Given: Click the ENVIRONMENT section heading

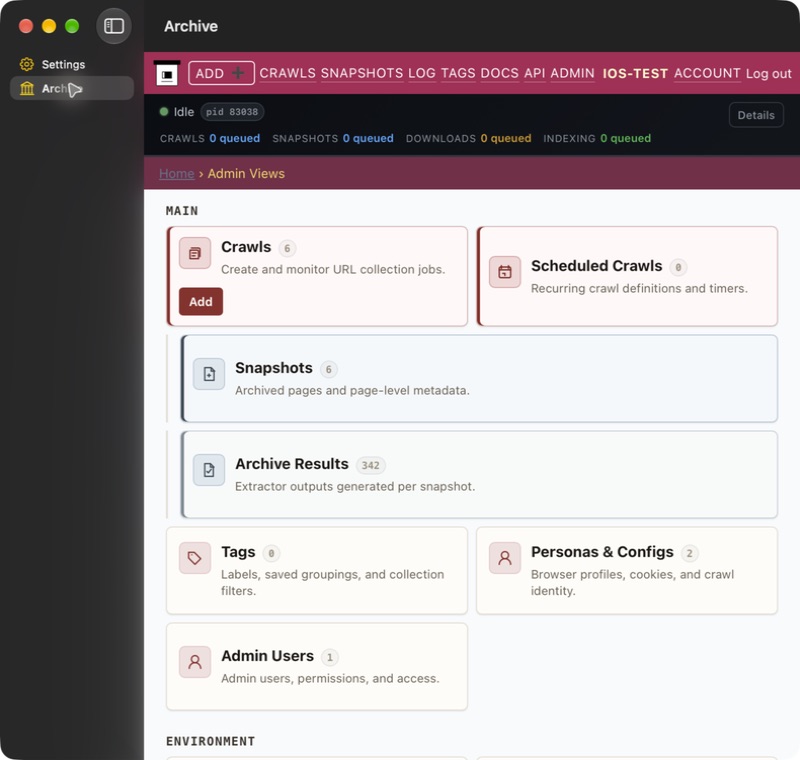Looking at the screenshot, I should 210,741.
